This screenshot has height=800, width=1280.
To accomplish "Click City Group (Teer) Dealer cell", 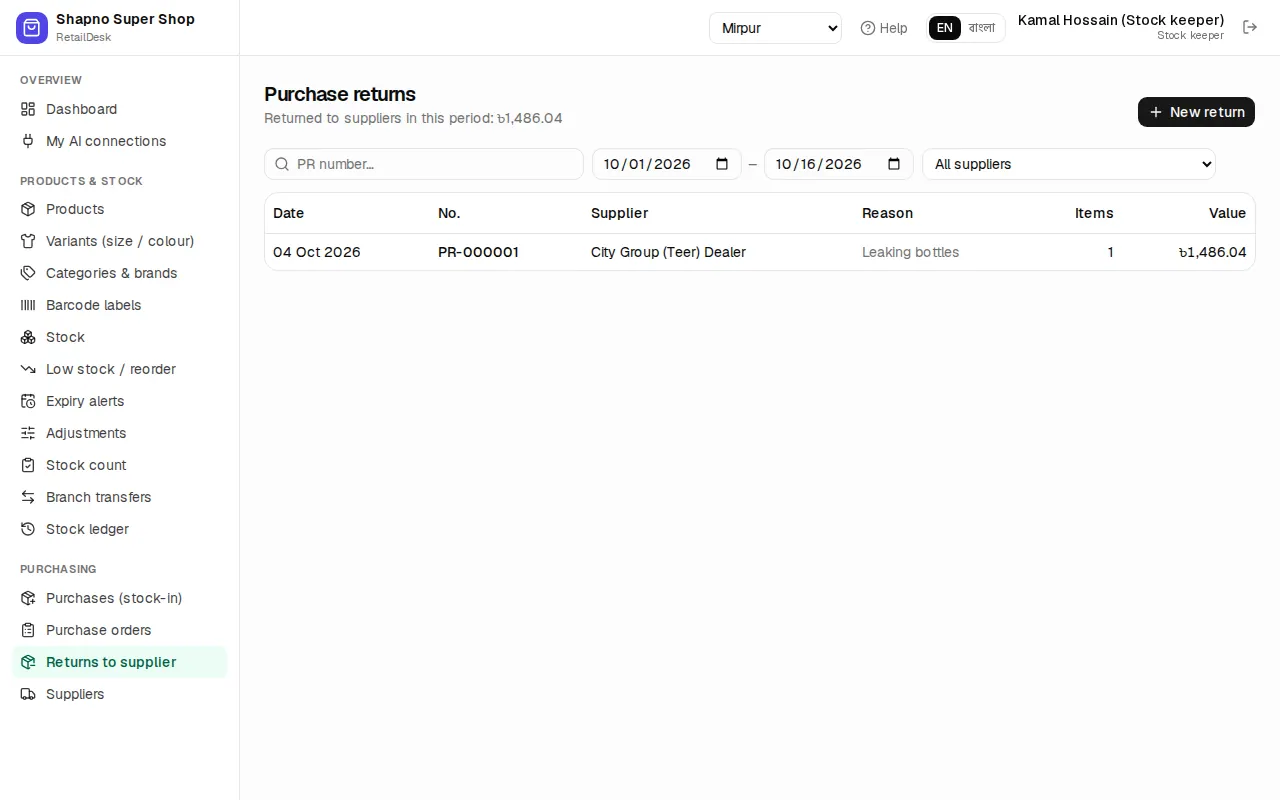I will 668,252.
